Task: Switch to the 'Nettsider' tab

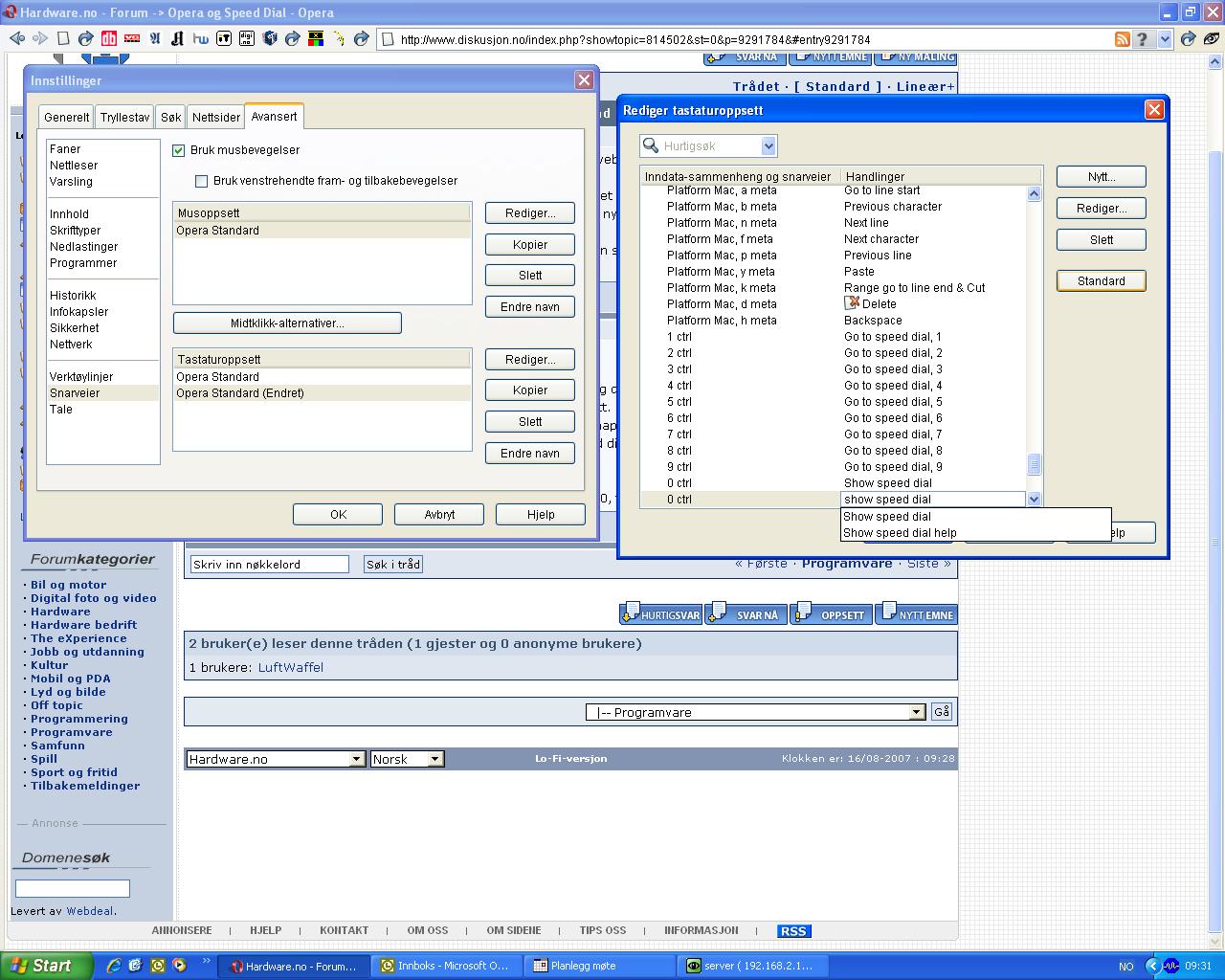Action: (x=216, y=117)
